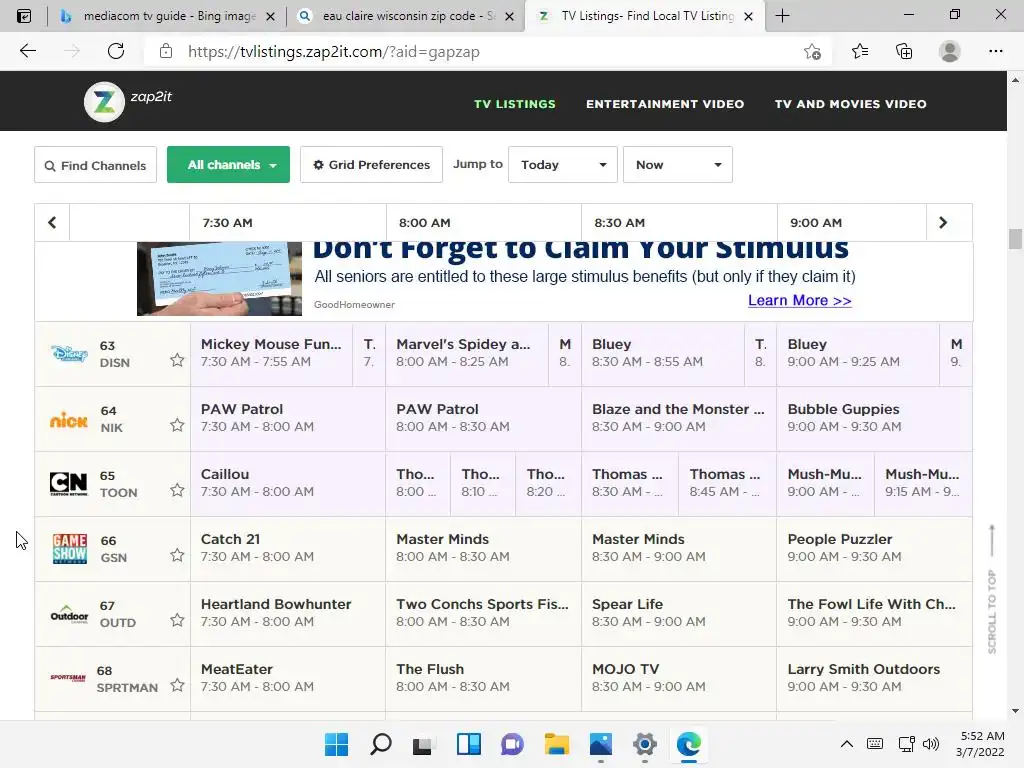Go to earlier time slots arrow
Image resolution: width=1024 pixels, height=768 pixels.
click(52, 223)
